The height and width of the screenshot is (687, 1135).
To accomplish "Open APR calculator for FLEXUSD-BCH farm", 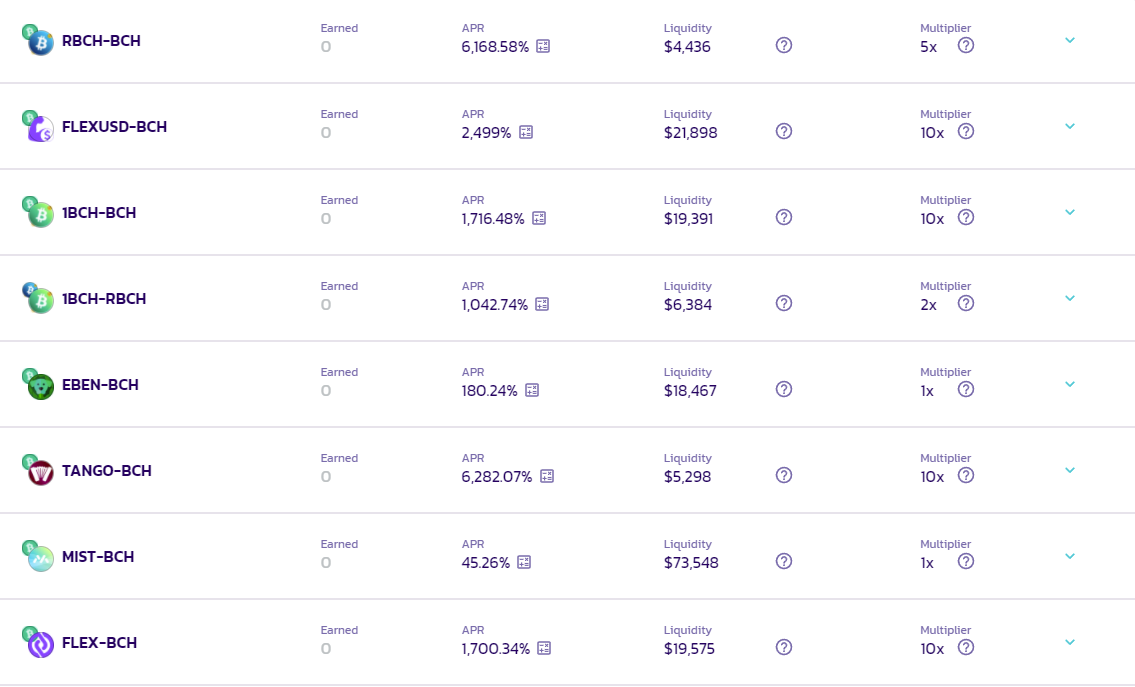I will (526, 132).
